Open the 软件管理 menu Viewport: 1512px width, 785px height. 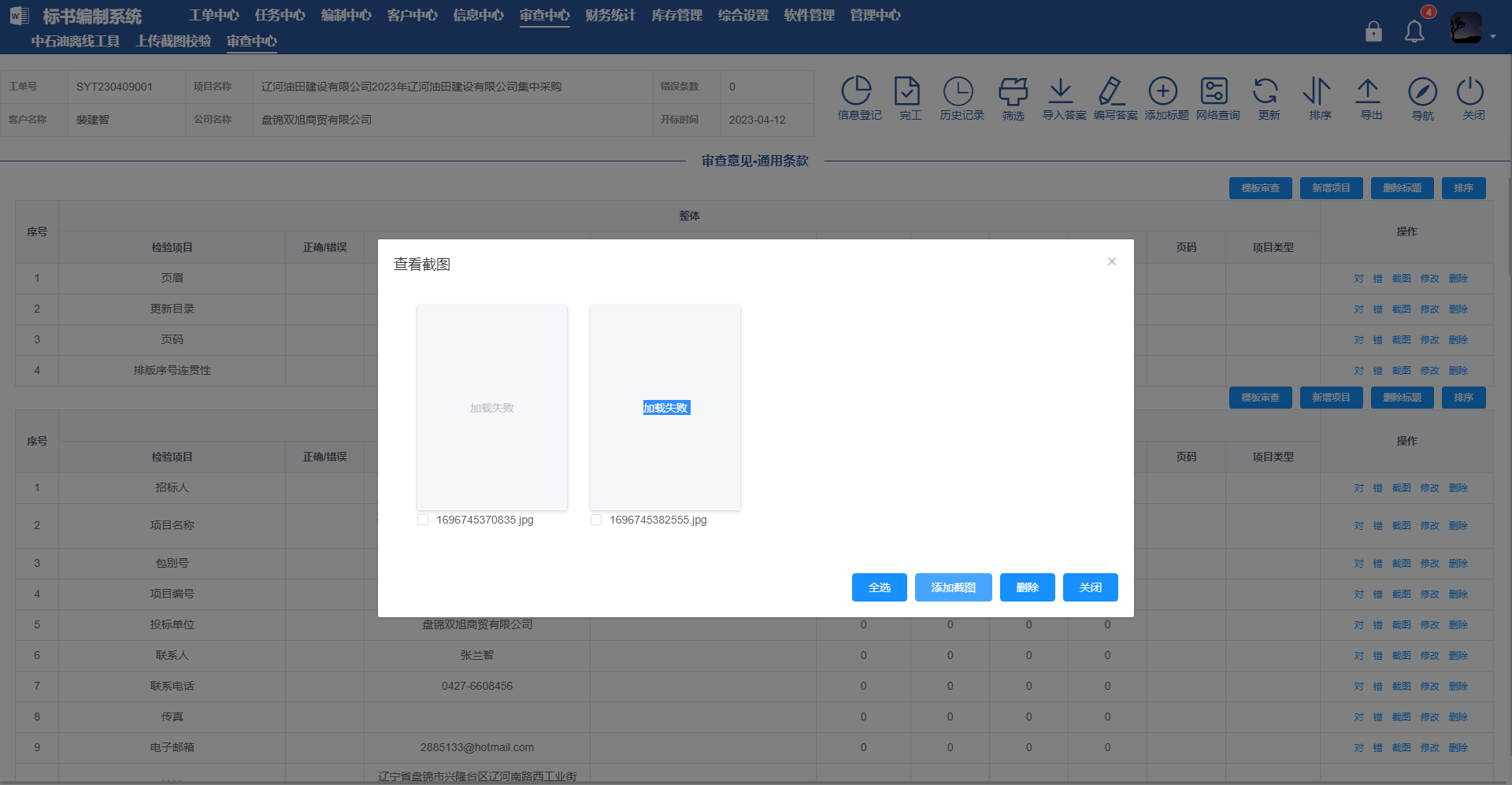(810, 16)
